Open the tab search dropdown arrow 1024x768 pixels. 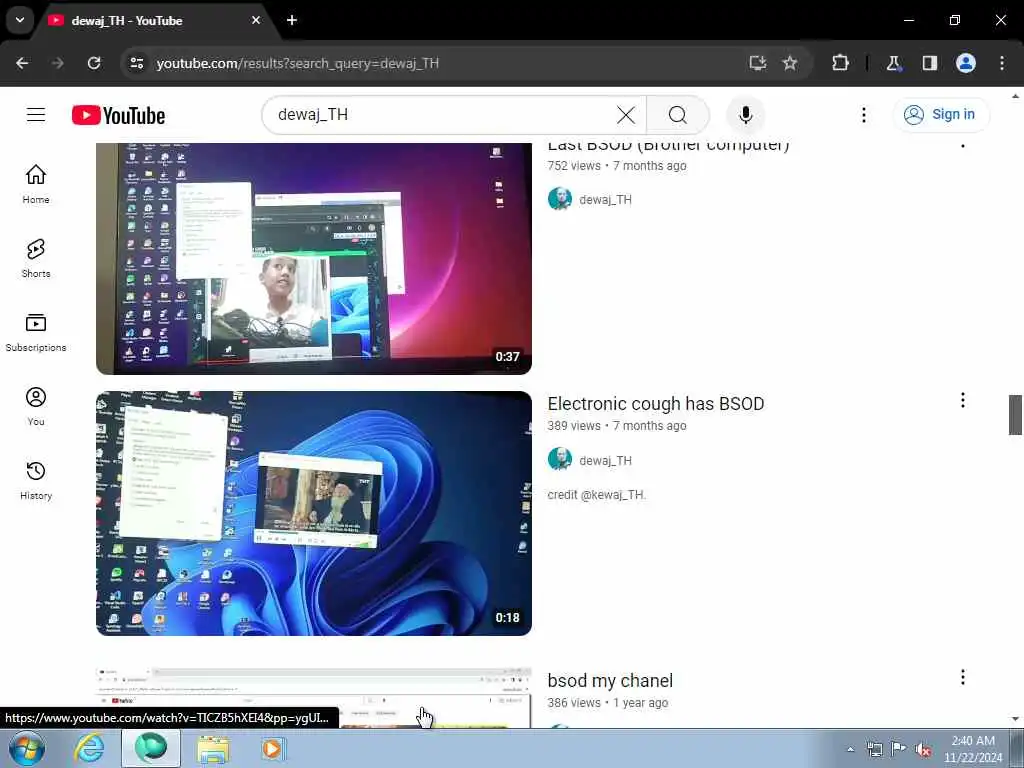20,20
